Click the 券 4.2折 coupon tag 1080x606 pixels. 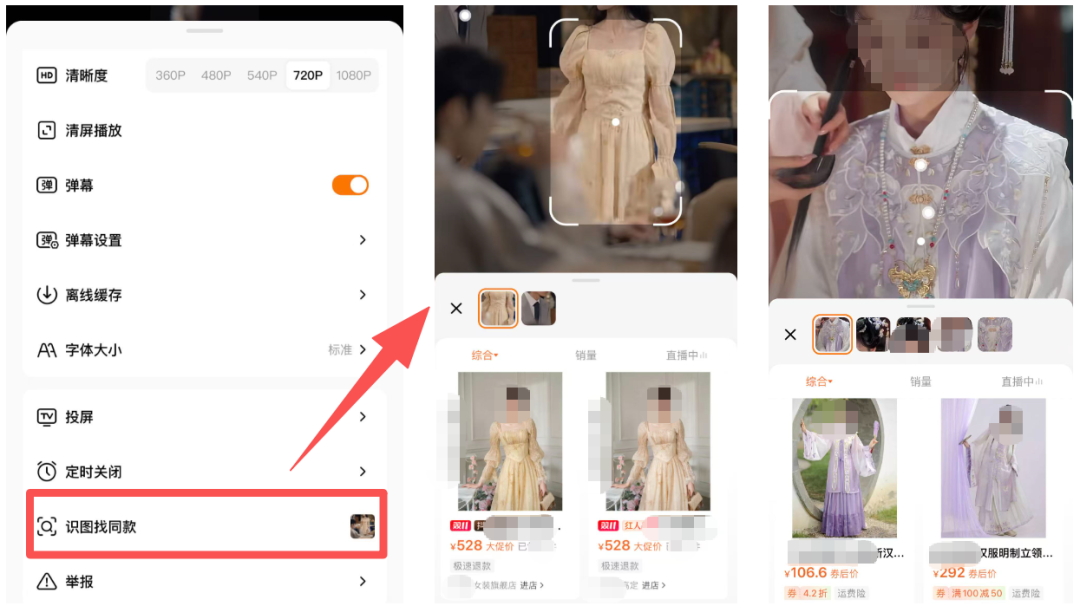(807, 593)
